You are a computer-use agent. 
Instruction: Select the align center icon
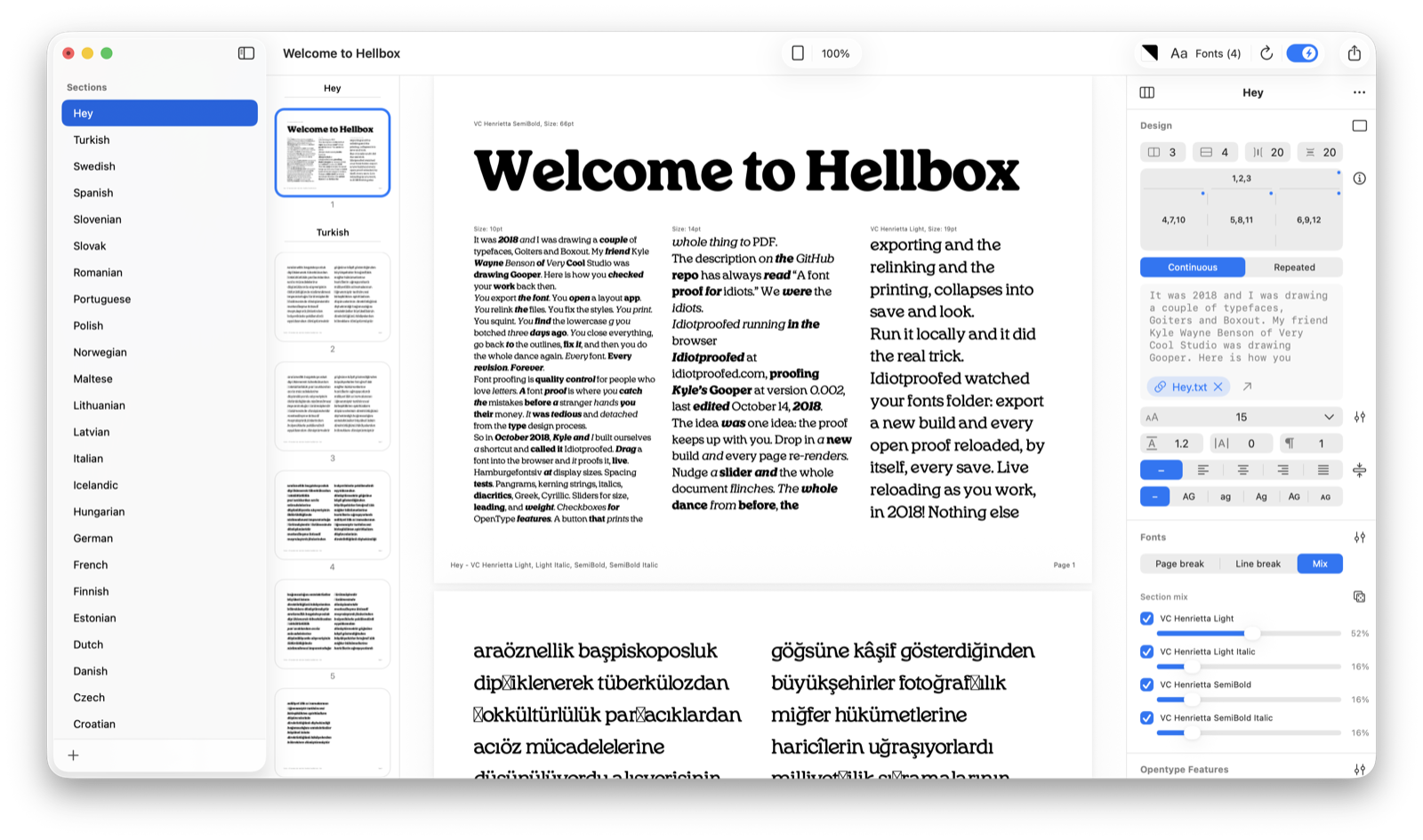pos(1242,470)
